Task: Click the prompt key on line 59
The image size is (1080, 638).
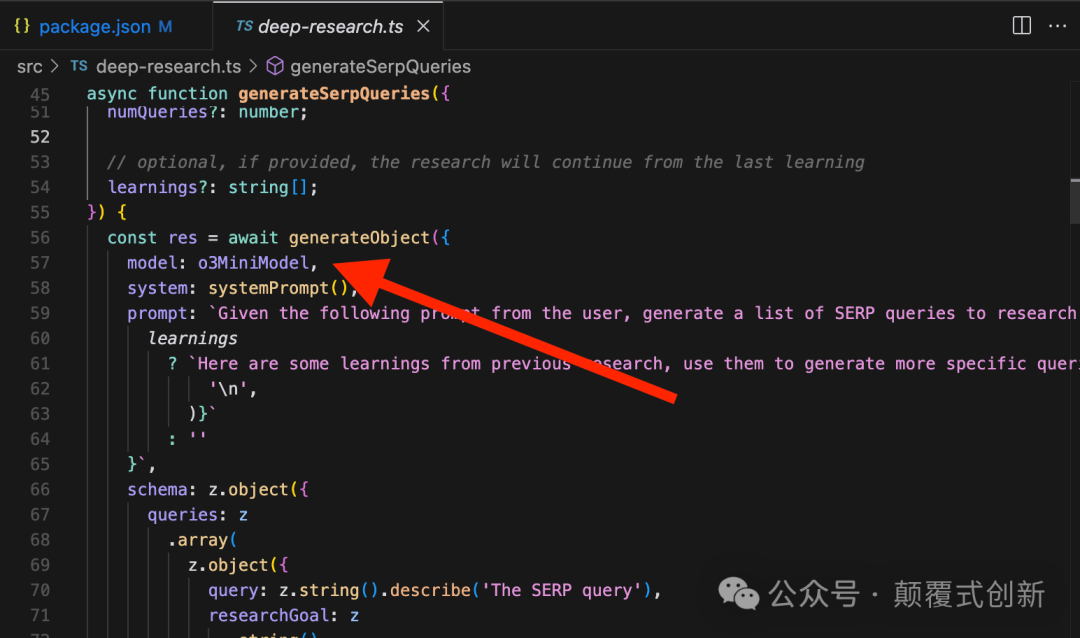Action: coord(157,313)
